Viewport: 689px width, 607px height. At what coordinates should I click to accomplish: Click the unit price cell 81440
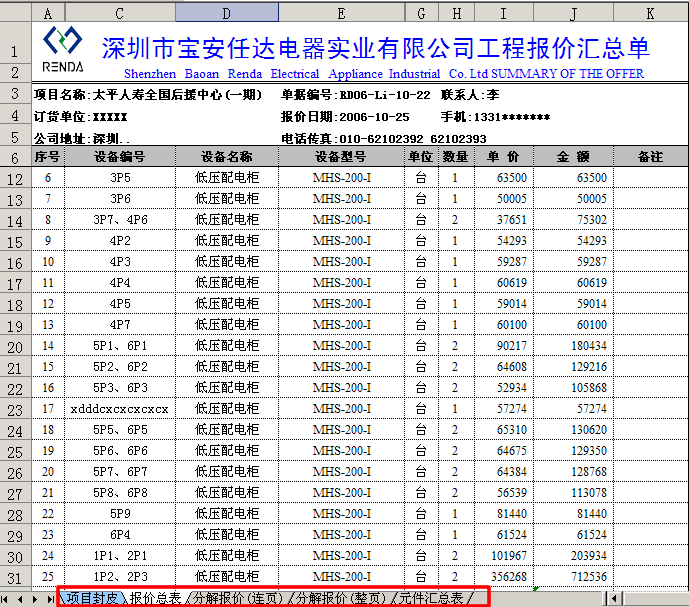[x=504, y=514]
